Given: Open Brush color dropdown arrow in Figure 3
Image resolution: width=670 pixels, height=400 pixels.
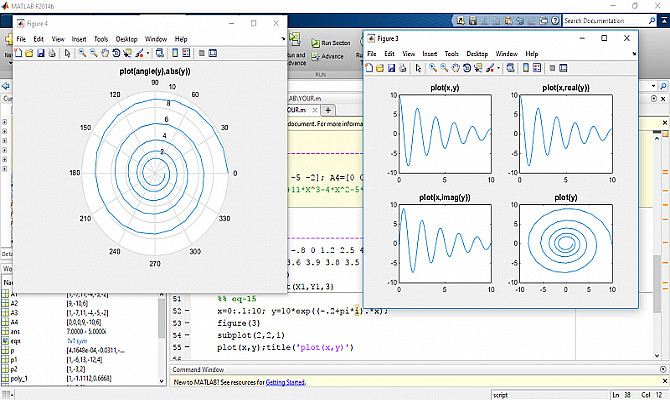Looking at the screenshot, I should tap(499, 68).
